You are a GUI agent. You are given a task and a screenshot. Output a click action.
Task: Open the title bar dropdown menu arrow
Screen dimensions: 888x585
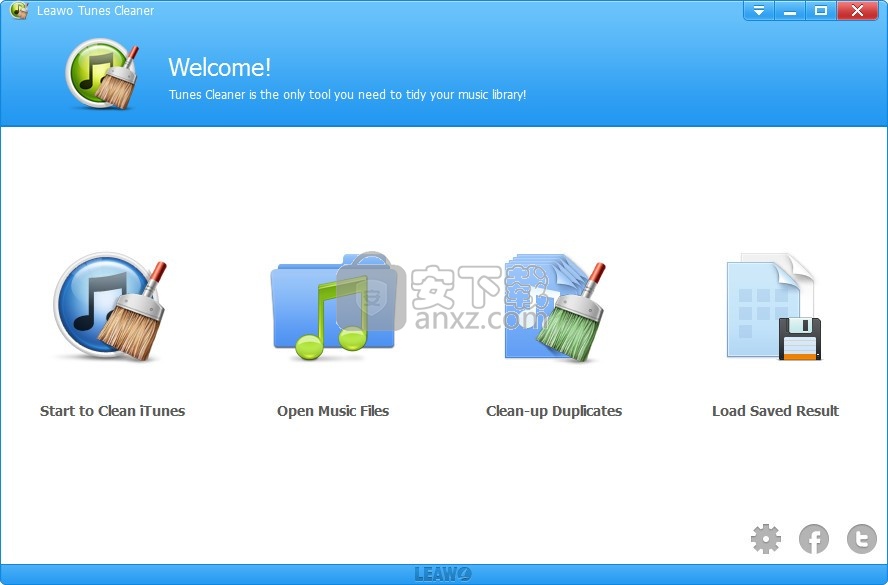[759, 11]
